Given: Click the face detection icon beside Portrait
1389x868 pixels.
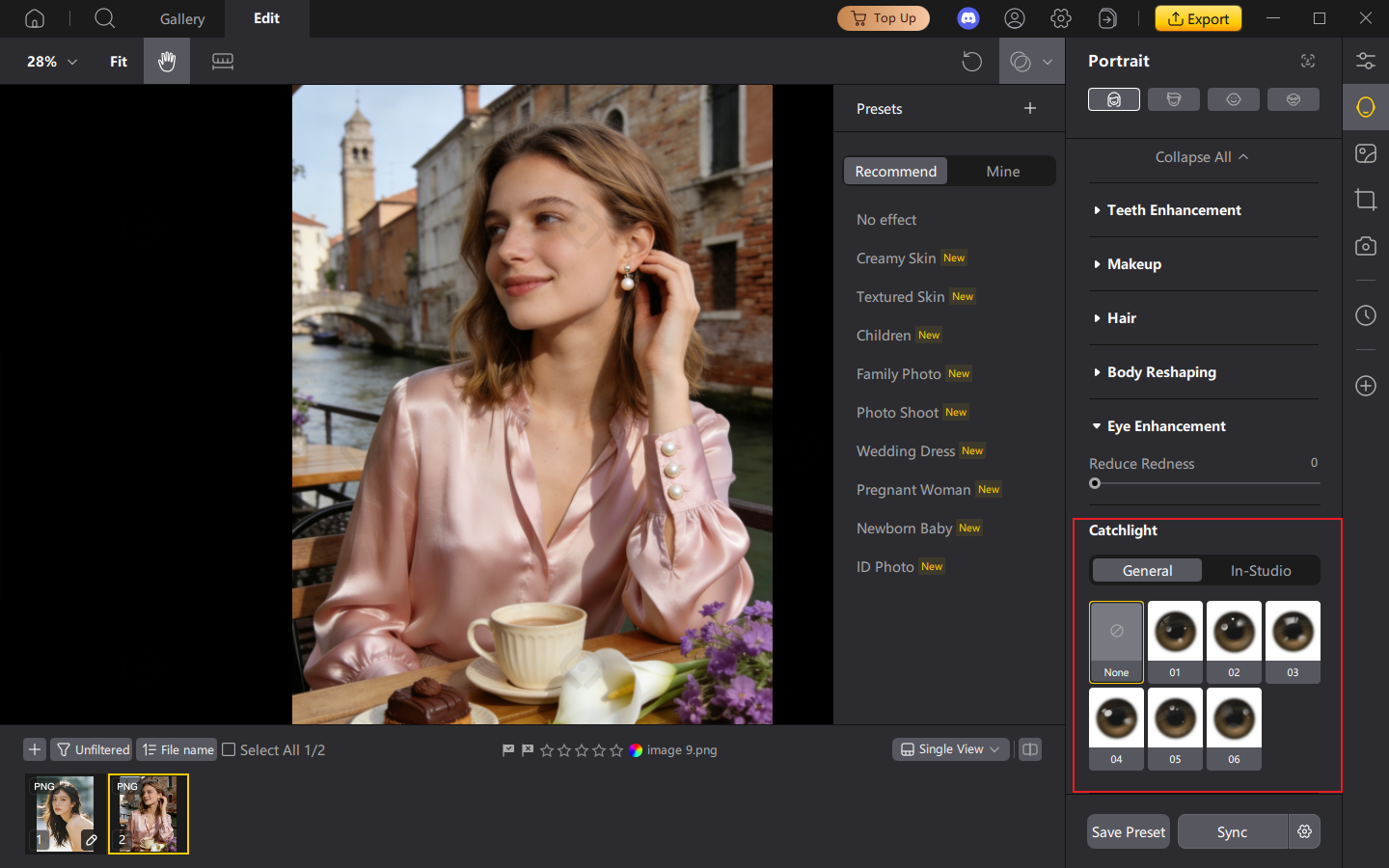Looking at the screenshot, I should pyautogui.click(x=1307, y=60).
